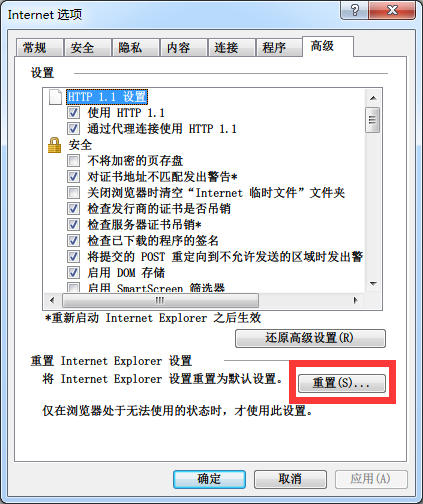Click the vertical scrollbar thumb

[x=373, y=120]
